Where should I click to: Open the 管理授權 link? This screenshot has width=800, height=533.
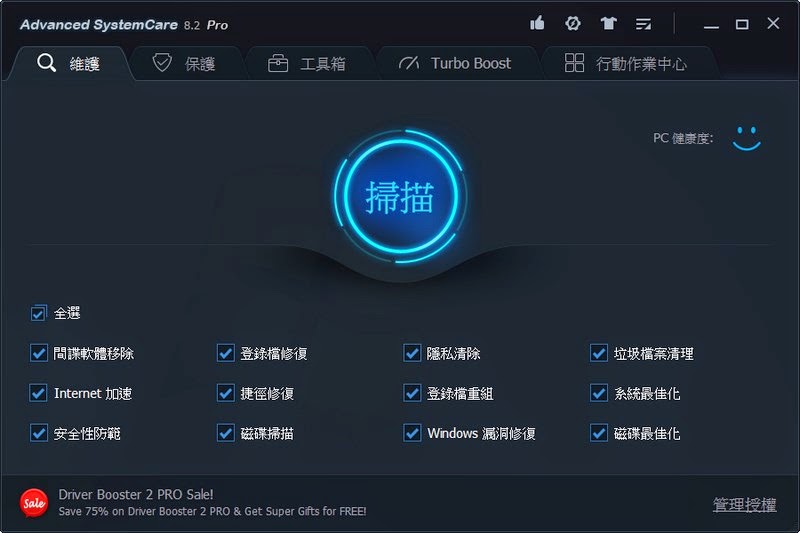(744, 504)
